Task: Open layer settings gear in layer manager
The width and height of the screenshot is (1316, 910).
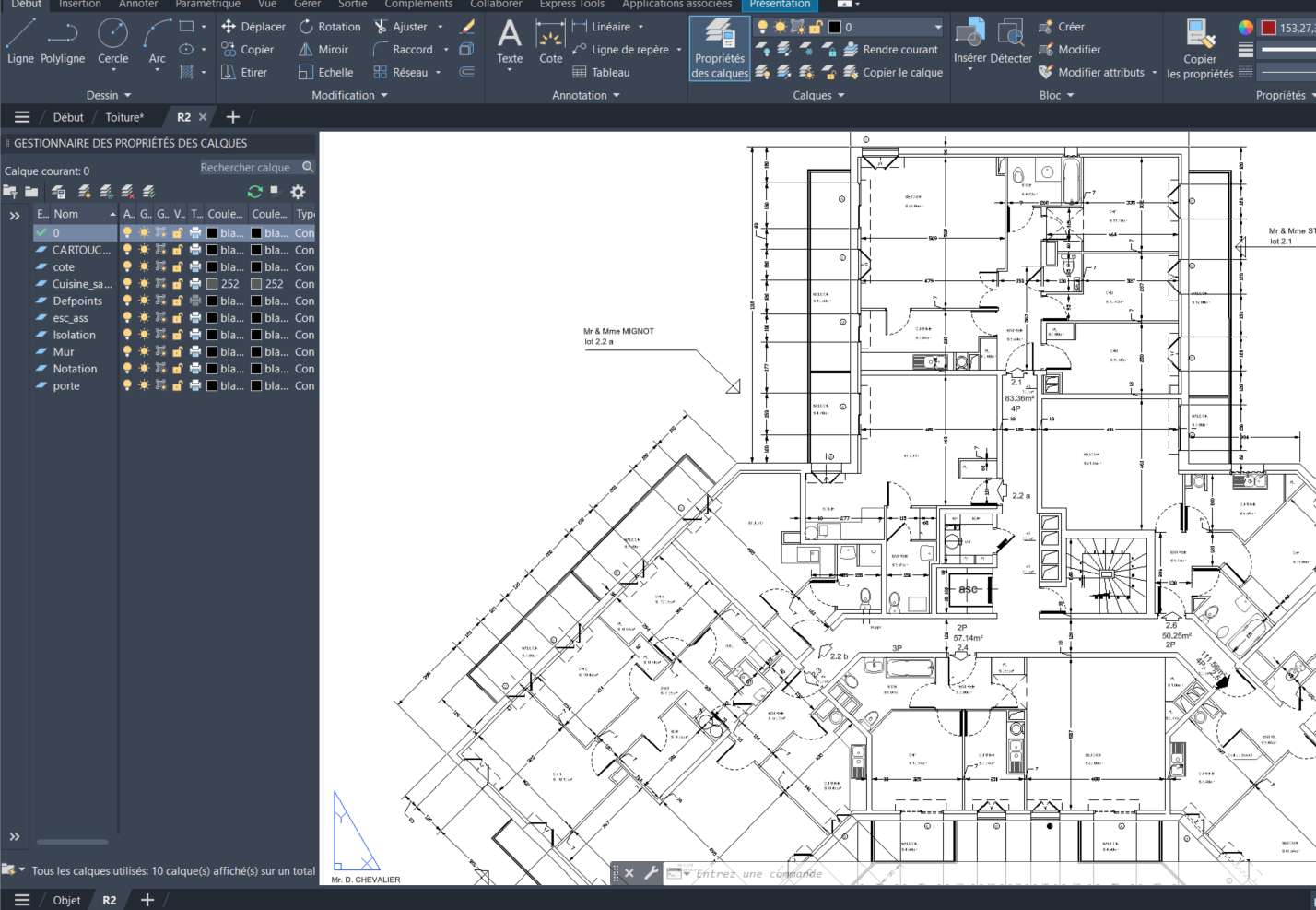Action: coord(296,191)
